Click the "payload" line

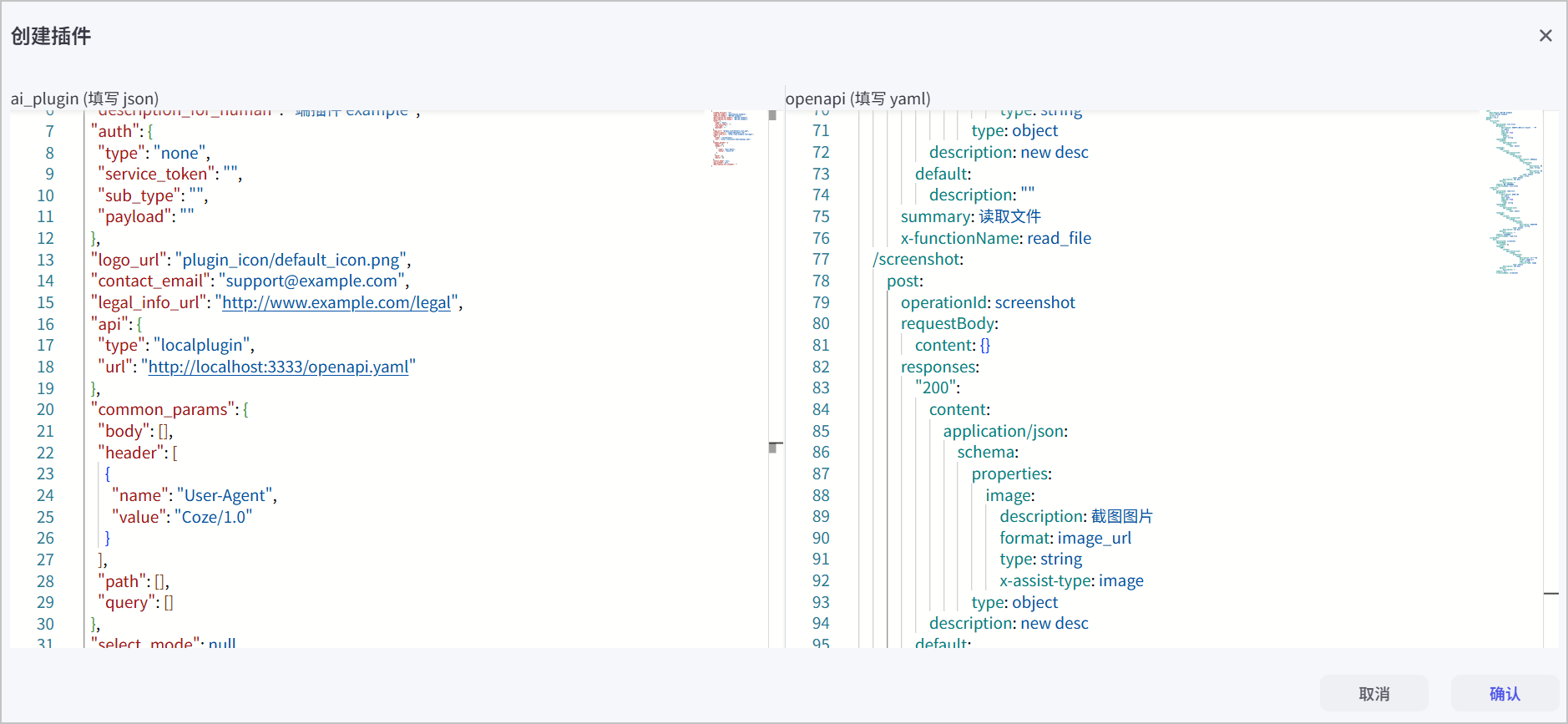point(146,216)
